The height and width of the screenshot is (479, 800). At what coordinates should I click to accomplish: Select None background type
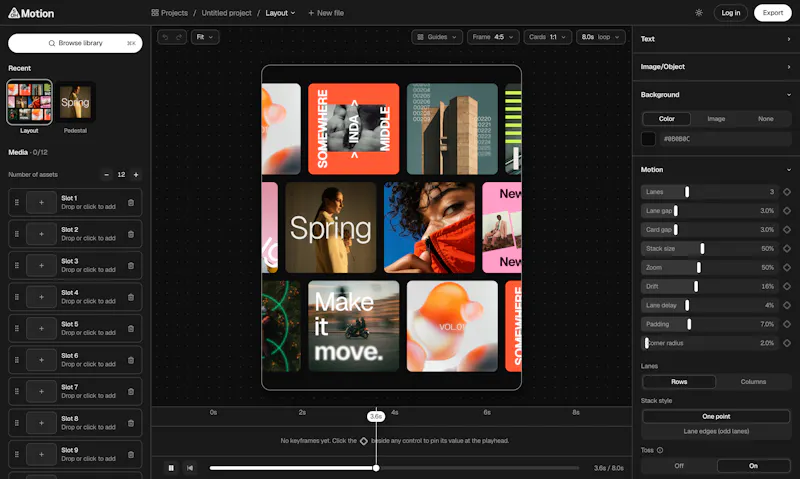(765, 119)
